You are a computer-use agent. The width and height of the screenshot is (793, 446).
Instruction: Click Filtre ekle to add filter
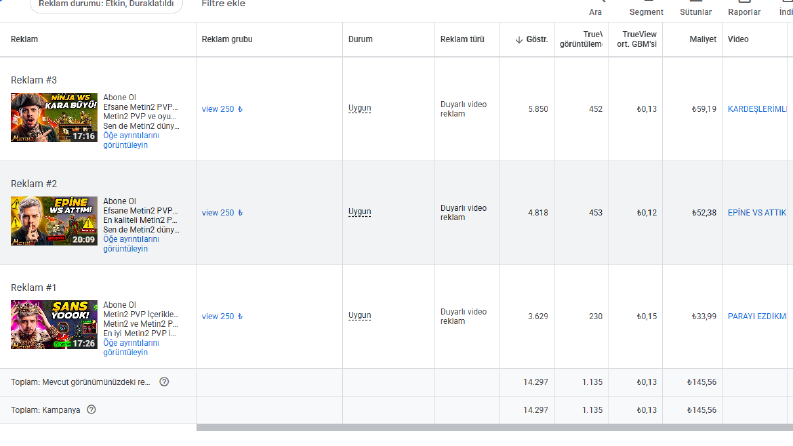(x=223, y=4)
